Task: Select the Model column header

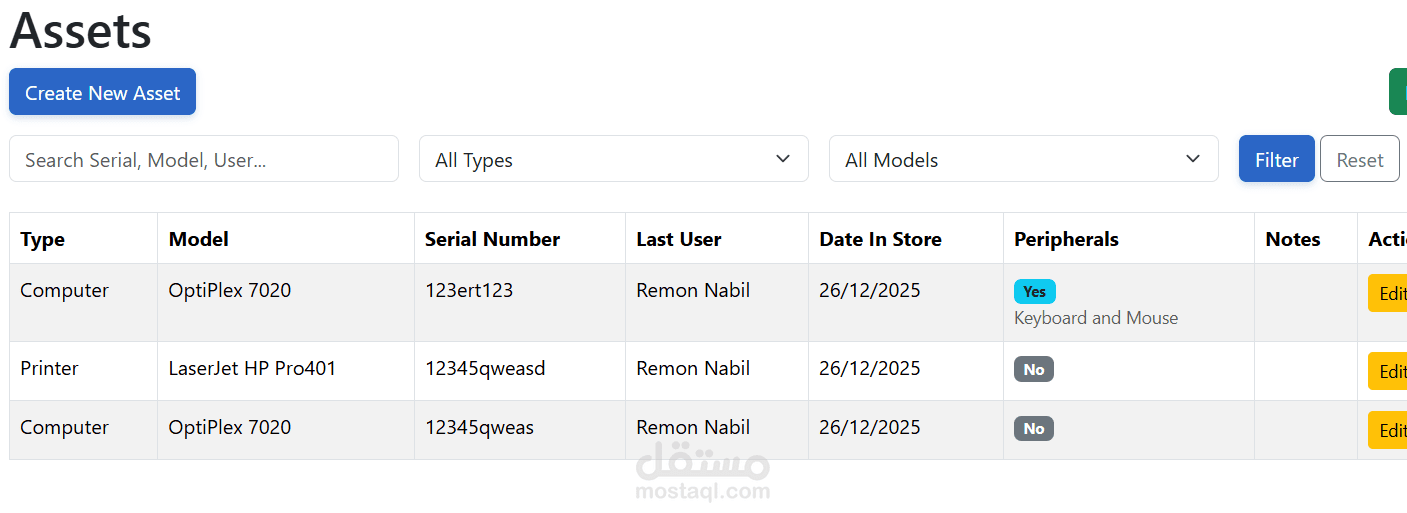Action: pyautogui.click(x=198, y=239)
